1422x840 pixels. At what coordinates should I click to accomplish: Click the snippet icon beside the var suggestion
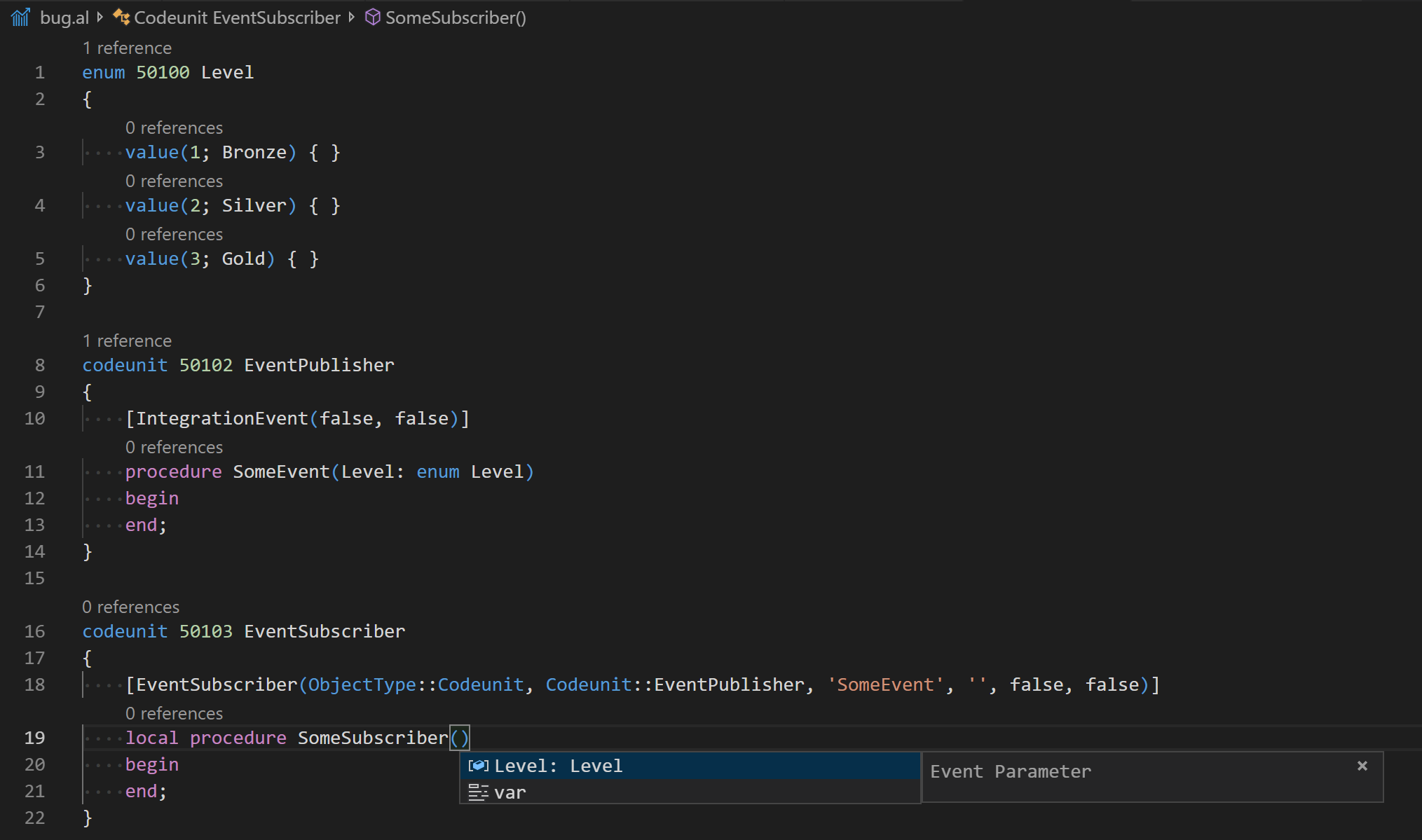point(479,792)
